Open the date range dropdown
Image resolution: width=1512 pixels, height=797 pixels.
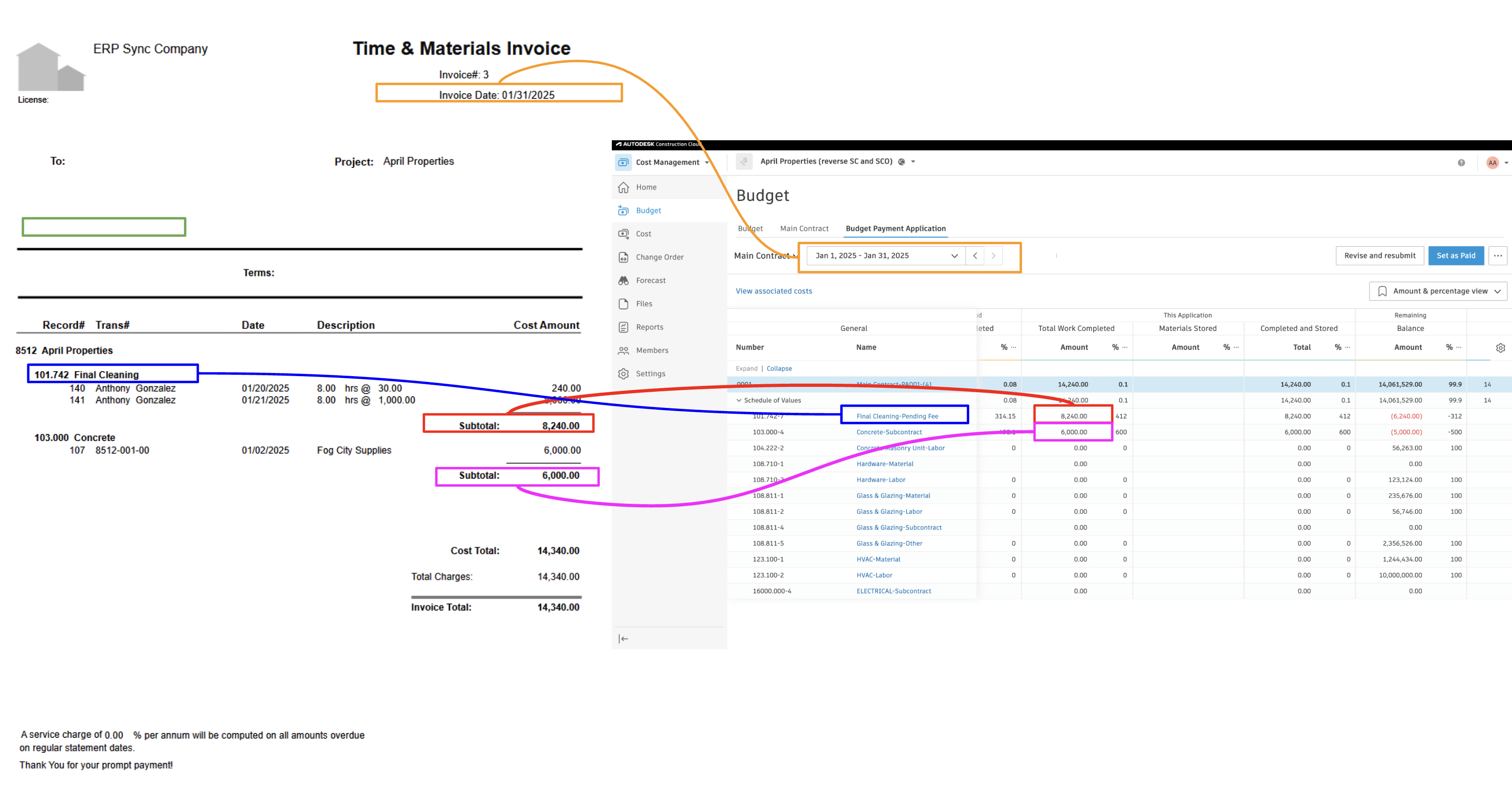click(x=886, y=256)
